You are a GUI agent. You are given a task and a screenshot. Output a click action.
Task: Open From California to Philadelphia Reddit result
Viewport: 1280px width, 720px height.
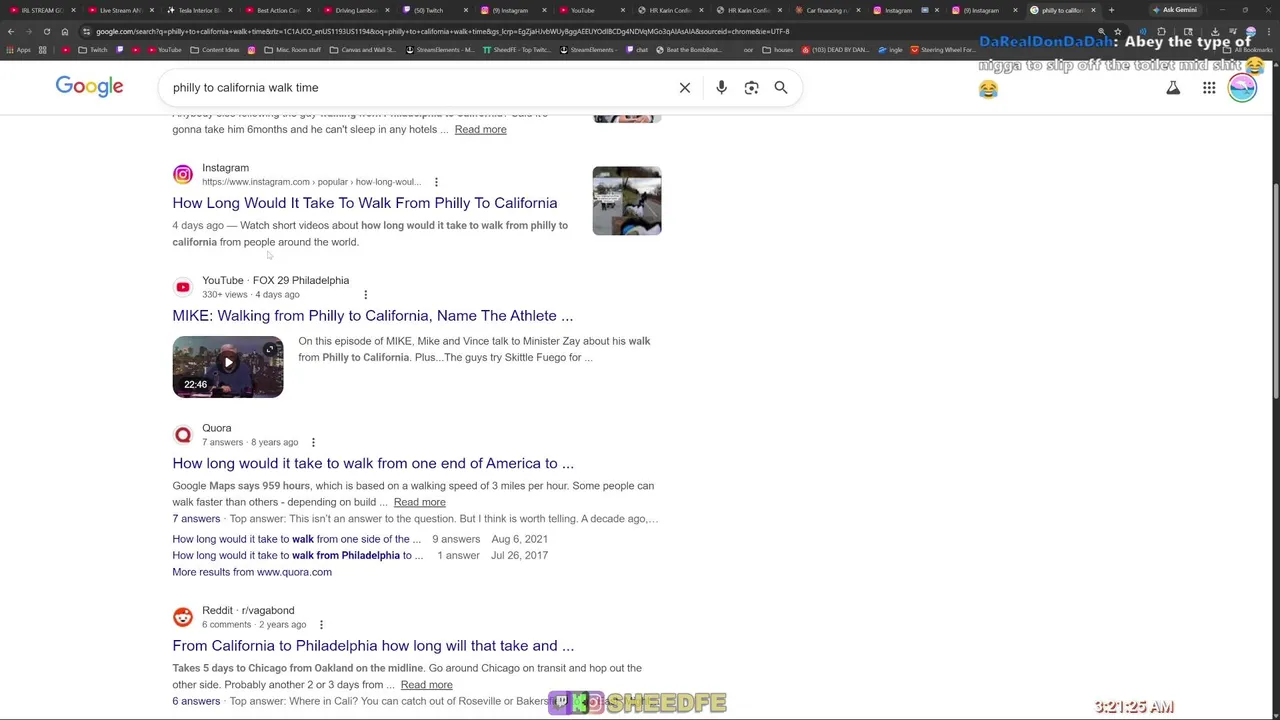(x=373, y=646)
